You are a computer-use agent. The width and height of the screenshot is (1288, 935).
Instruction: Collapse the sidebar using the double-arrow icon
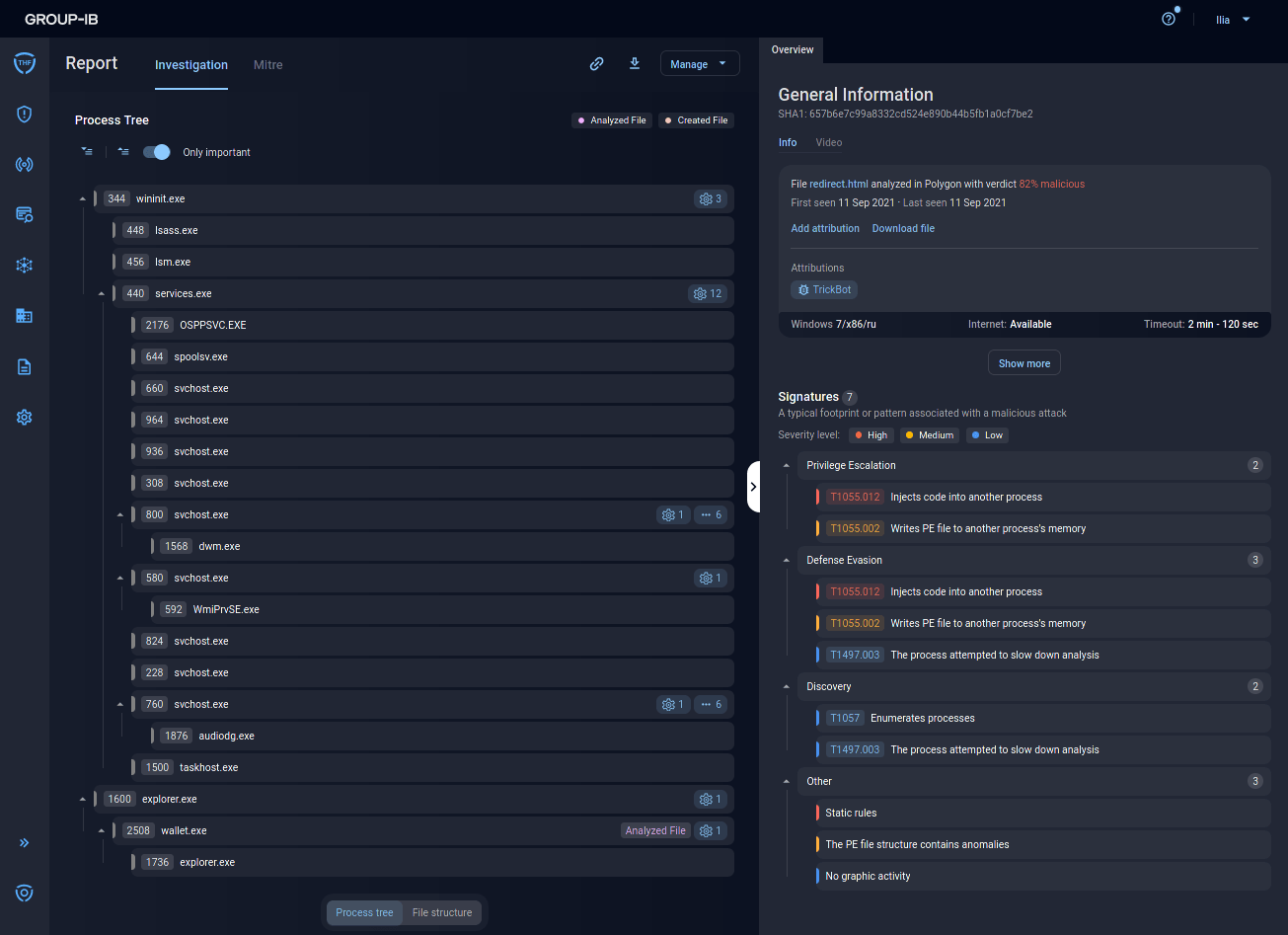24,842
